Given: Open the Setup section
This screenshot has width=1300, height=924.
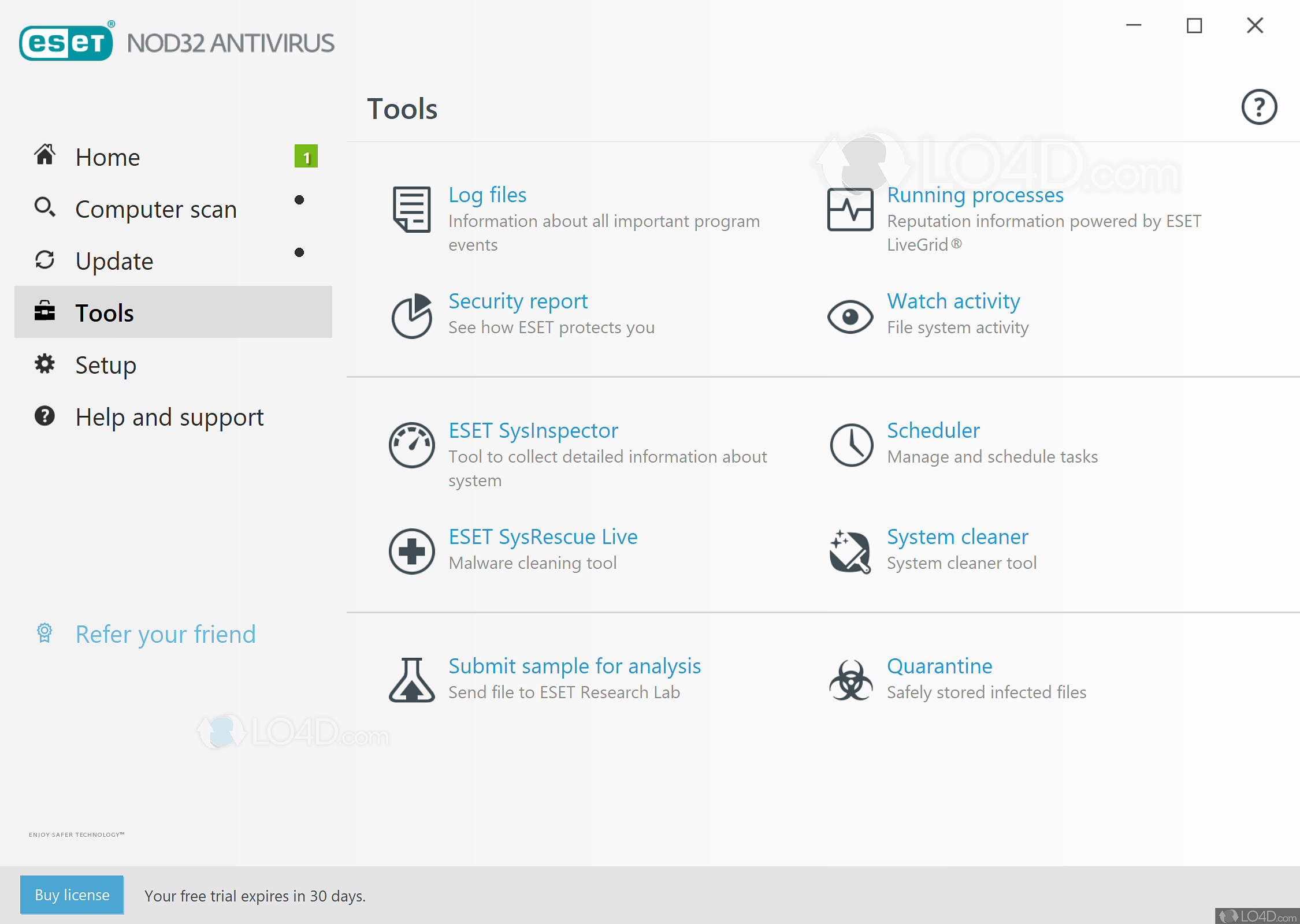Looking at the screenshot, I should click(106, 365).
